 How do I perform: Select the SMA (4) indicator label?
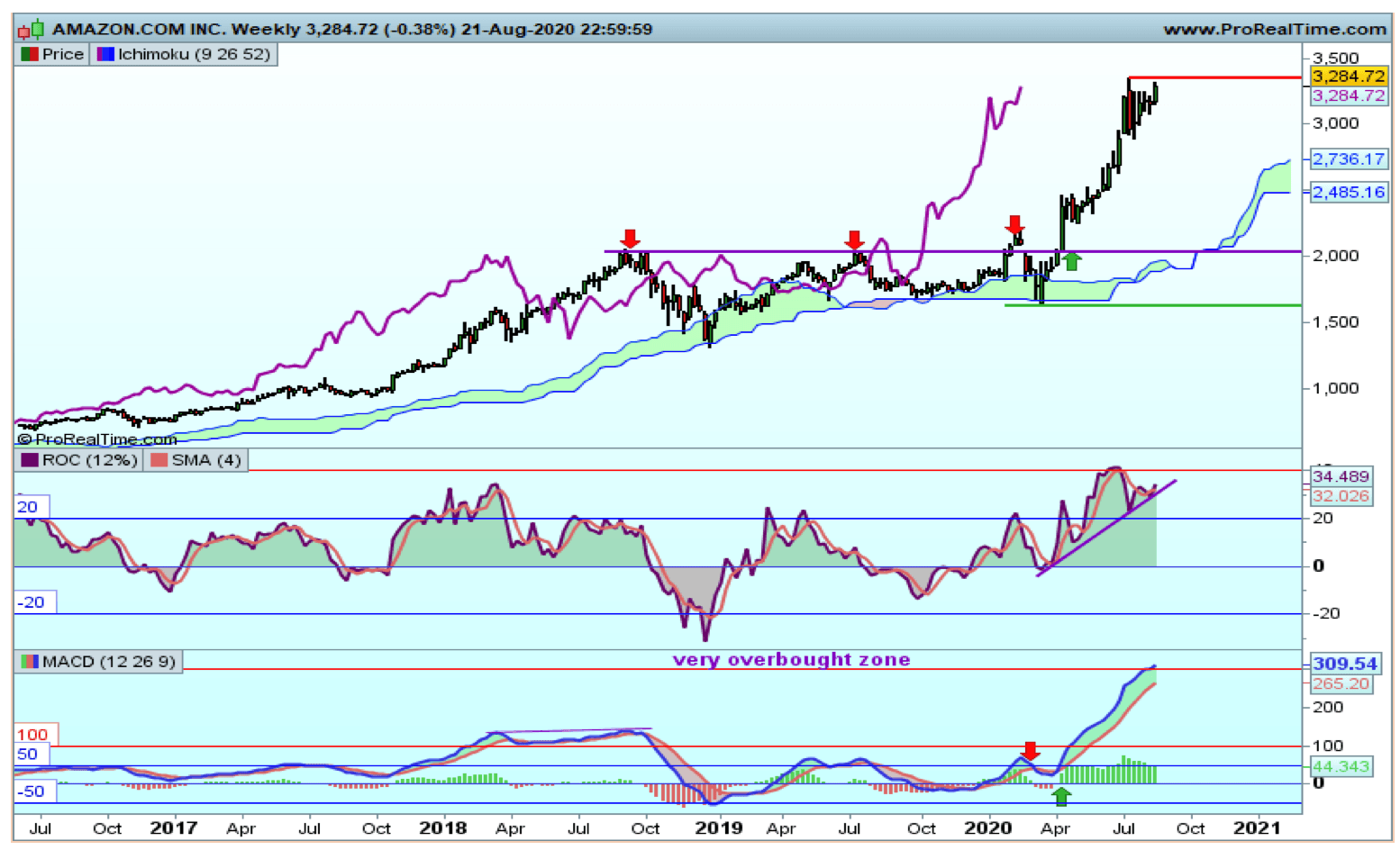pos(206,460)
